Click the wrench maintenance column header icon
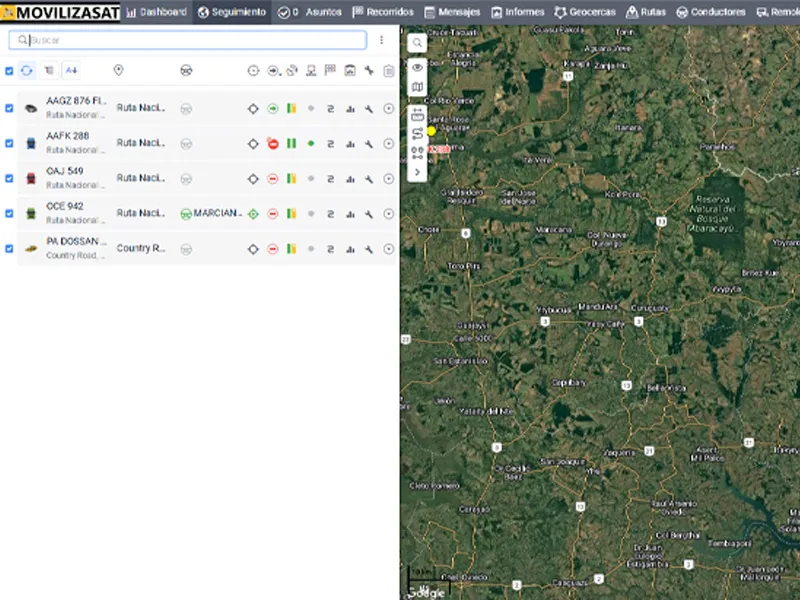The width and height of the screenshot is (800, 600). click(x=369, y=70)
